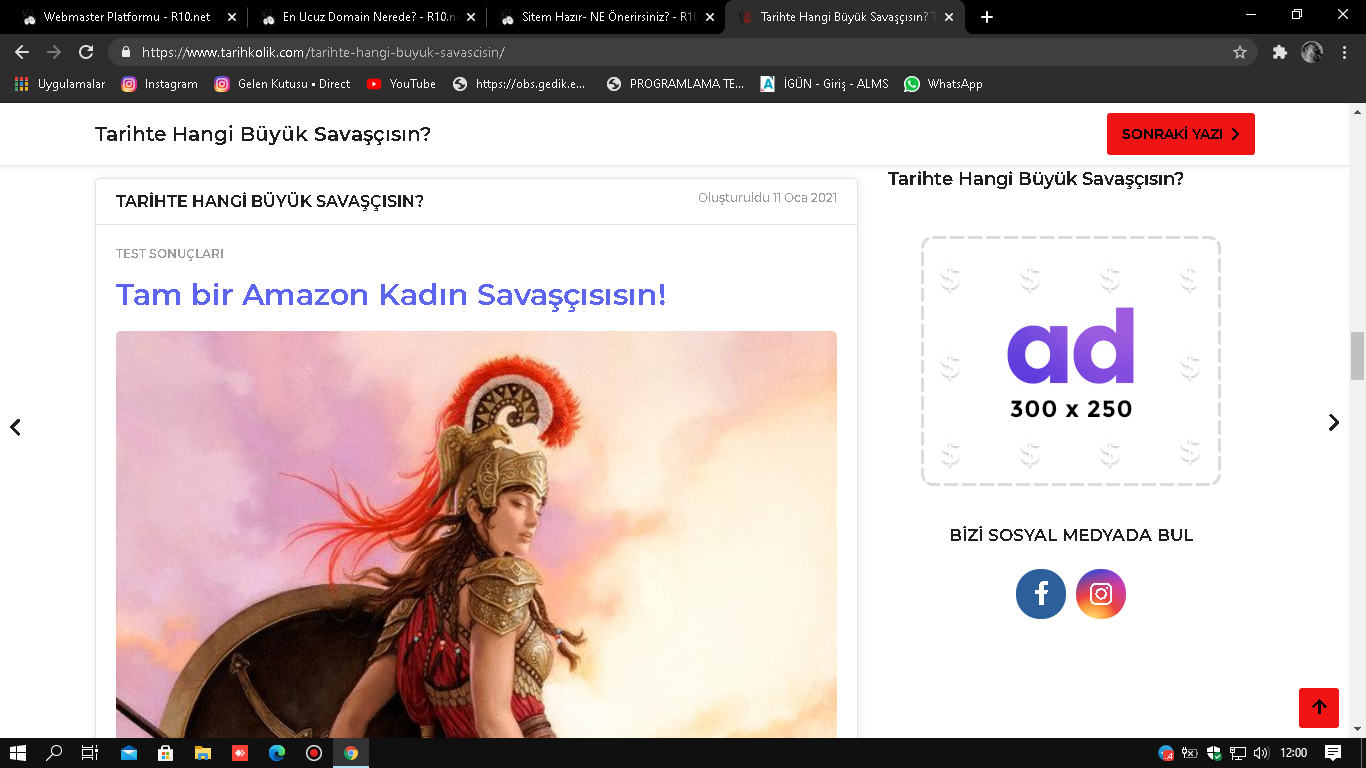This screenshot has width=1366, height=768.
Task: Click the red scroll-to-top arrow button
Action: click(x=1319, y=708)
